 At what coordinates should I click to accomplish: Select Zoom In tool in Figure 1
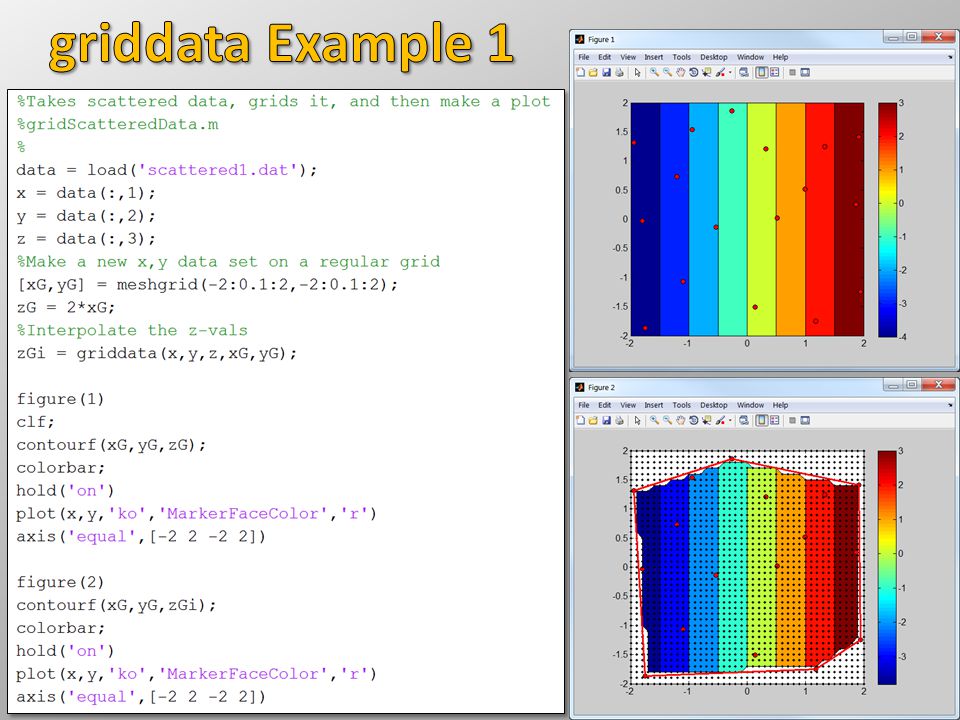(x=654, y=72)
